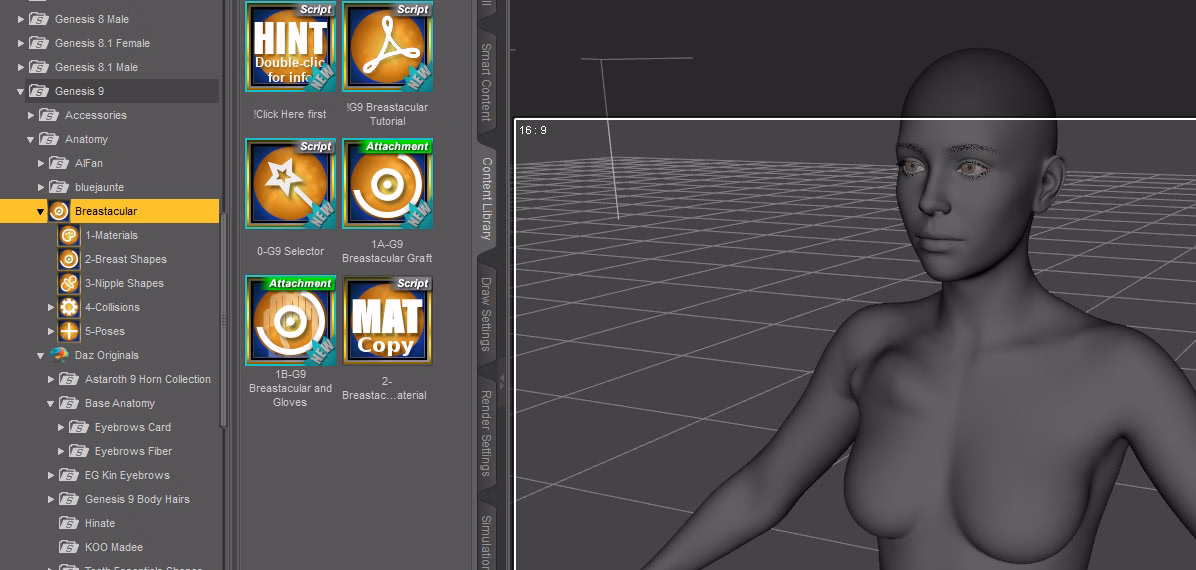Click the KOO Madee folder icon
The height and width of the screenshot is (570, 1196).
pos(69,547)
